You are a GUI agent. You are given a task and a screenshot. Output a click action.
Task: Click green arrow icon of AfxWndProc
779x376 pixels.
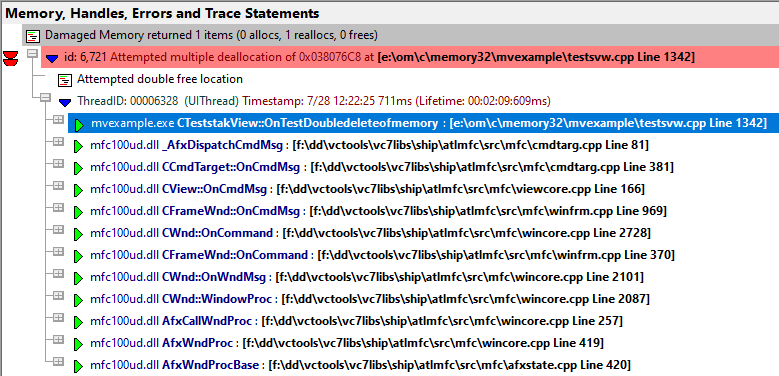(78, 344)
